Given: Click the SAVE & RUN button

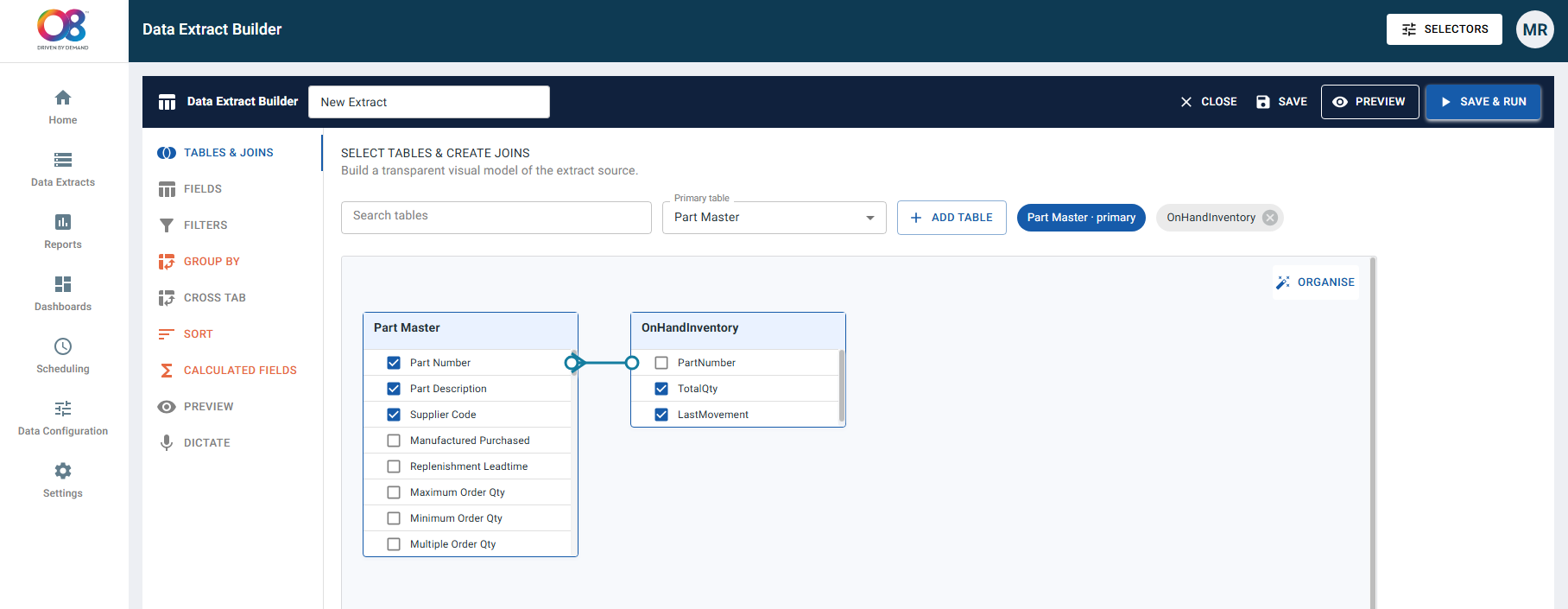Looking at the screenshot, I should pos(1483,102).
